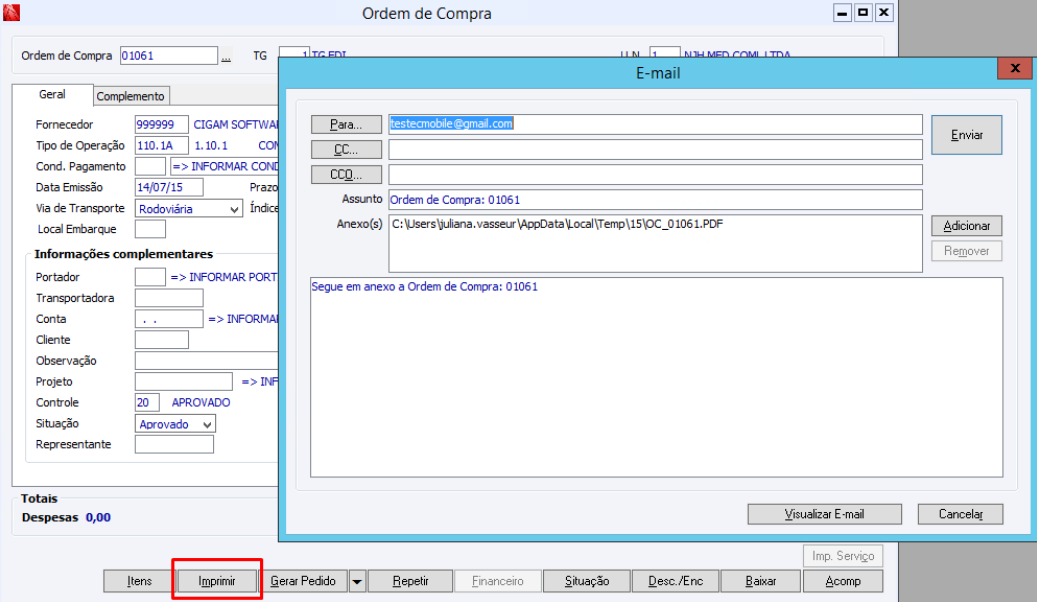Click the Desc./Enc button
This screenshot has width=1037, height=602.
pyautogui.click(x=675, y=581)
